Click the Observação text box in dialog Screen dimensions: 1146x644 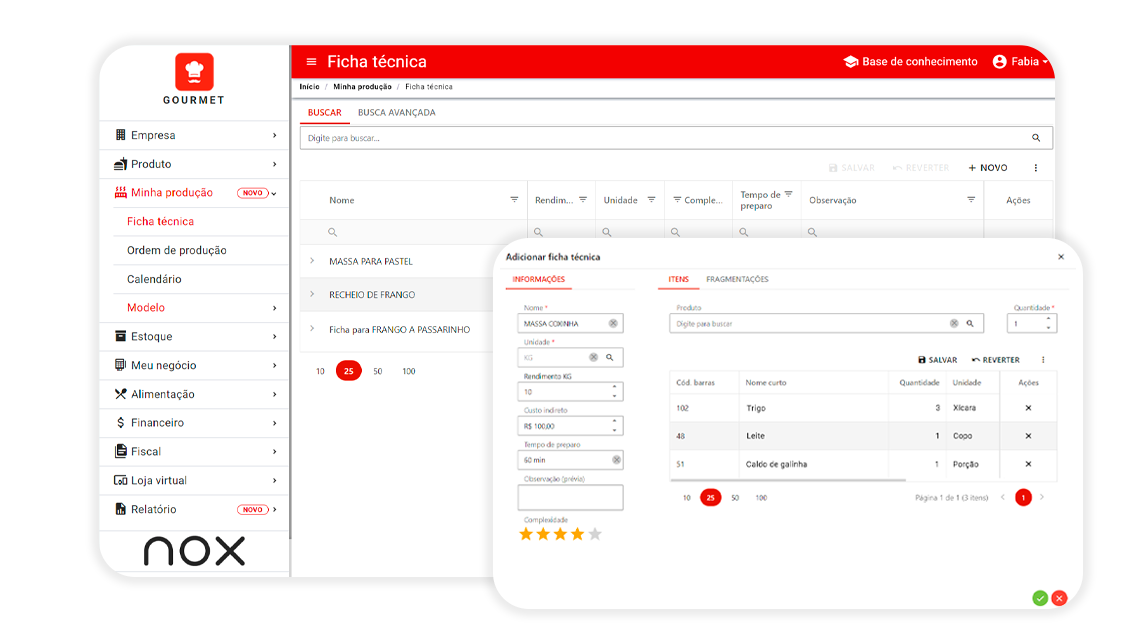pos(570,498)
